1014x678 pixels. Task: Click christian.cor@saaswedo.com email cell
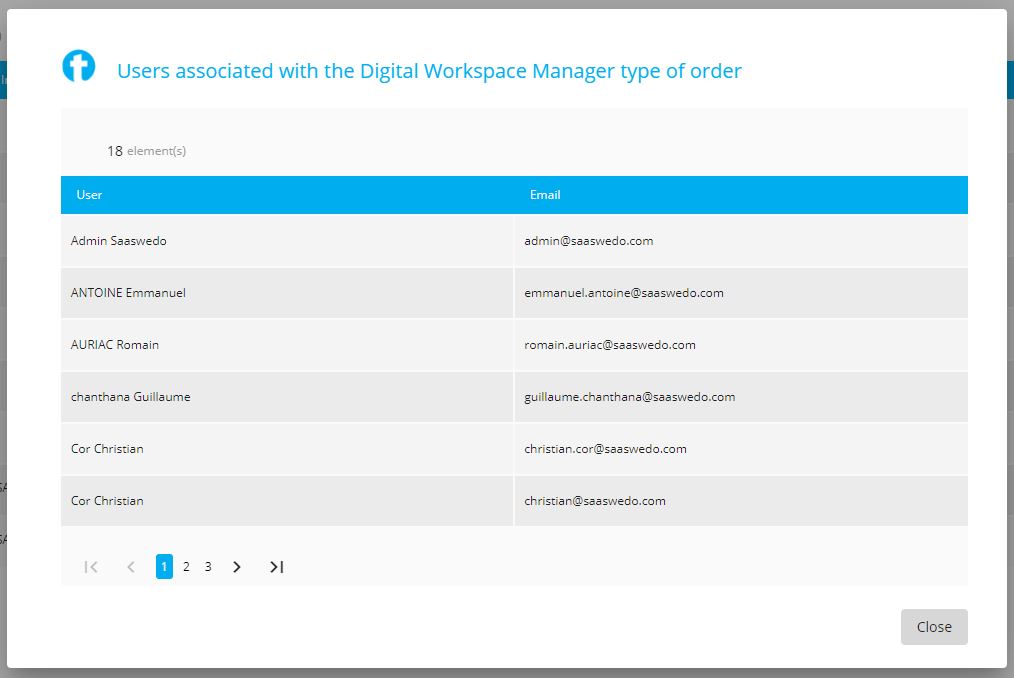(741, 449)
